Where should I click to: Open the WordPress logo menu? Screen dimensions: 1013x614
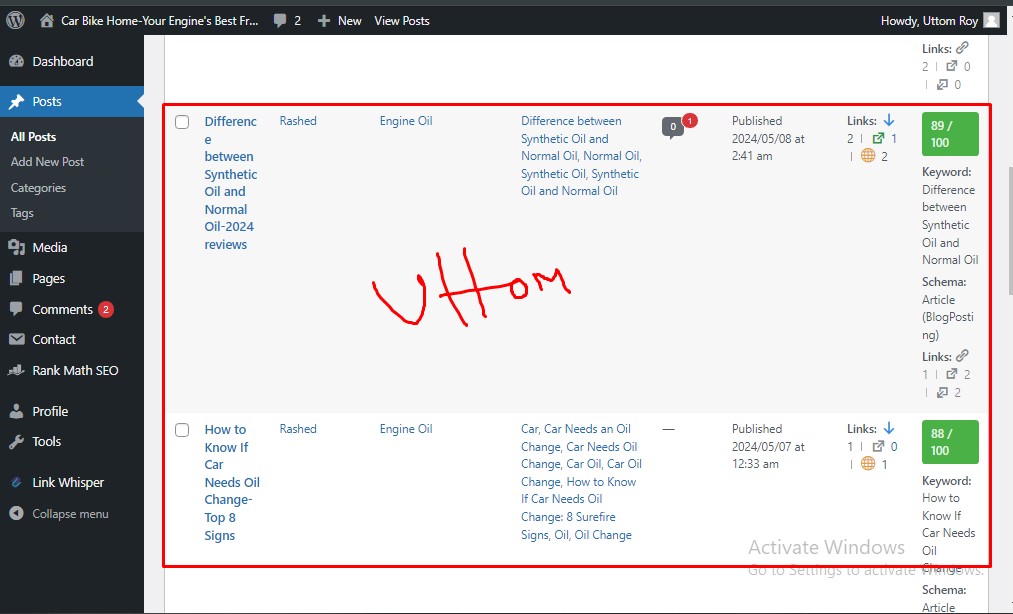click(15, 20)
